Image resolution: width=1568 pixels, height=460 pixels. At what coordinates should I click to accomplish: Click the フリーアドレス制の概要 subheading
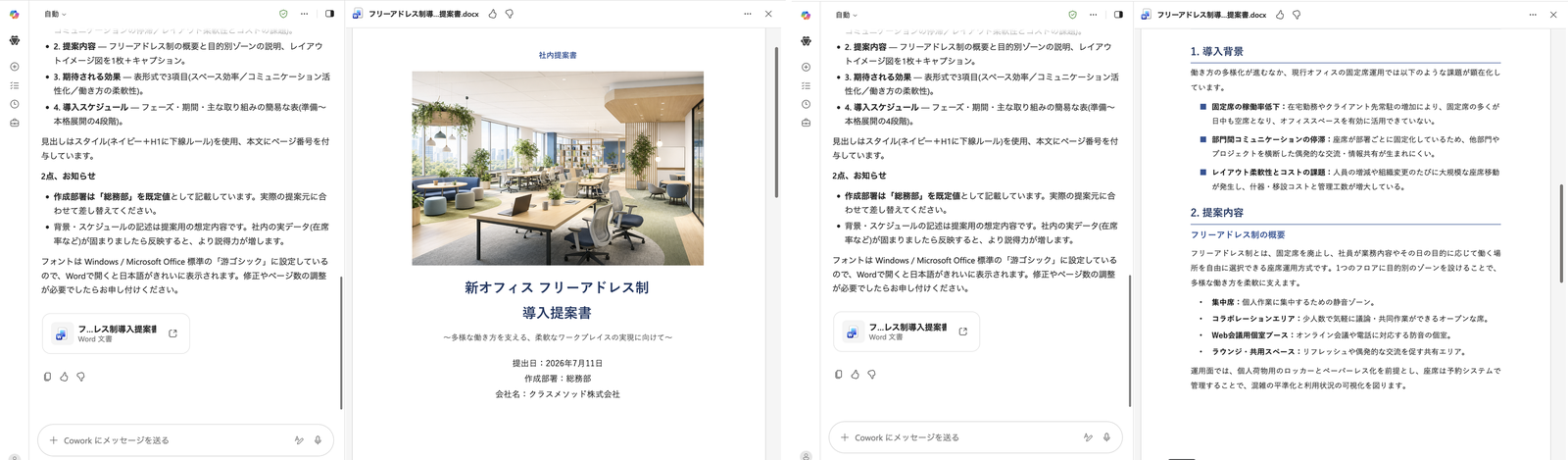click(1238, 235)
